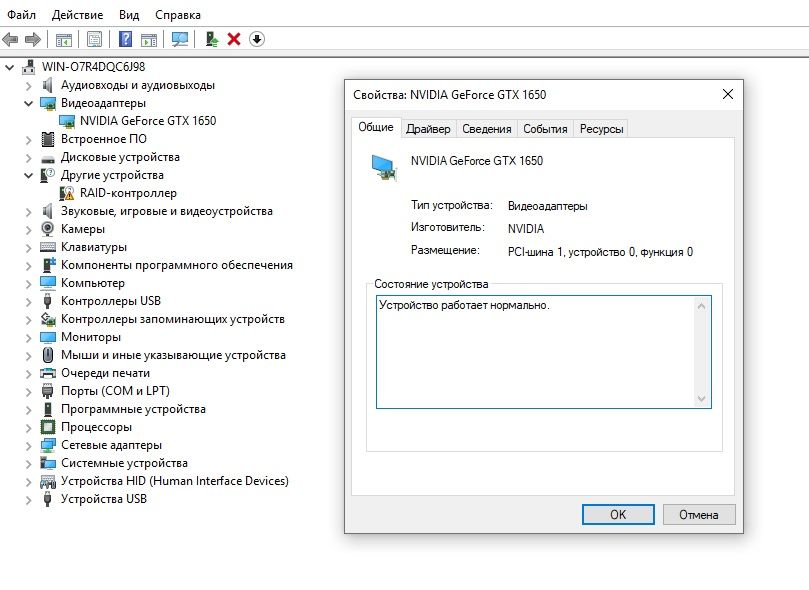Click the USB plug icon of Контроллеры USB
Viewport: 809px width, 590px height.
[47, 301]
